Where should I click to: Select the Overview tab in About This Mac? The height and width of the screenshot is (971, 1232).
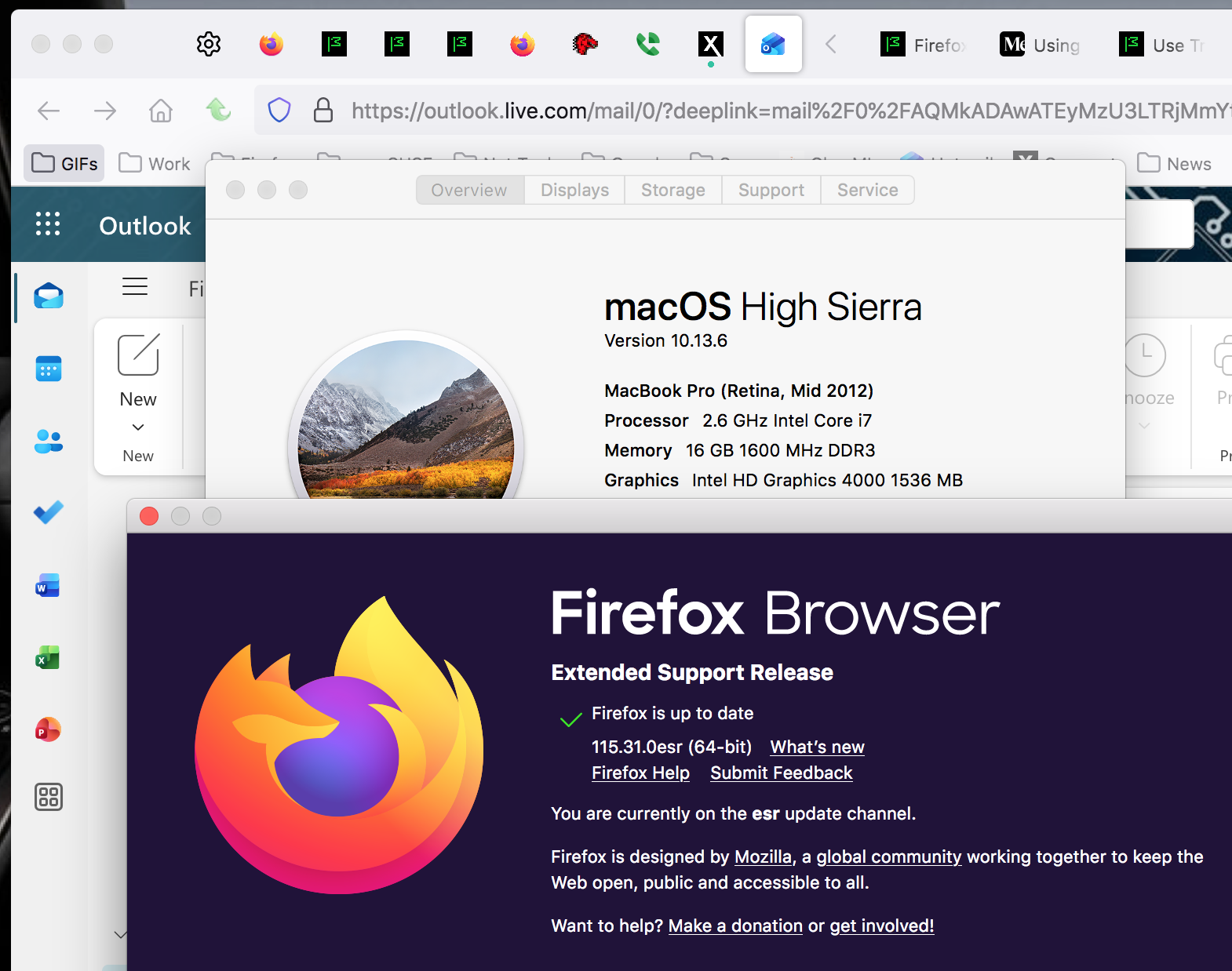click(x=469, y=190)
